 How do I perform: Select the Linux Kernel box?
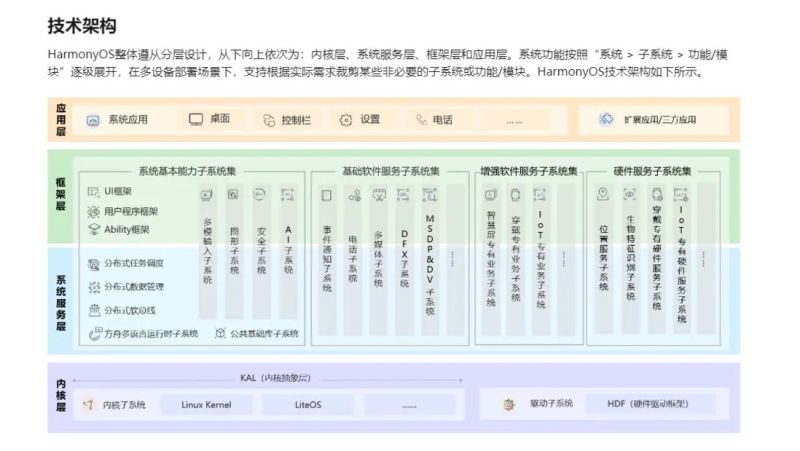tap(206, 405)
